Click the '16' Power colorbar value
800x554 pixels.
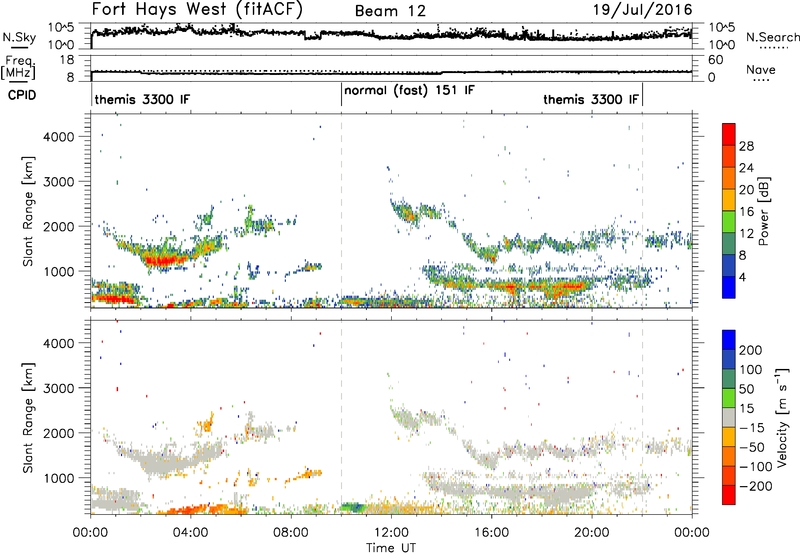click(x=746, y=212)
